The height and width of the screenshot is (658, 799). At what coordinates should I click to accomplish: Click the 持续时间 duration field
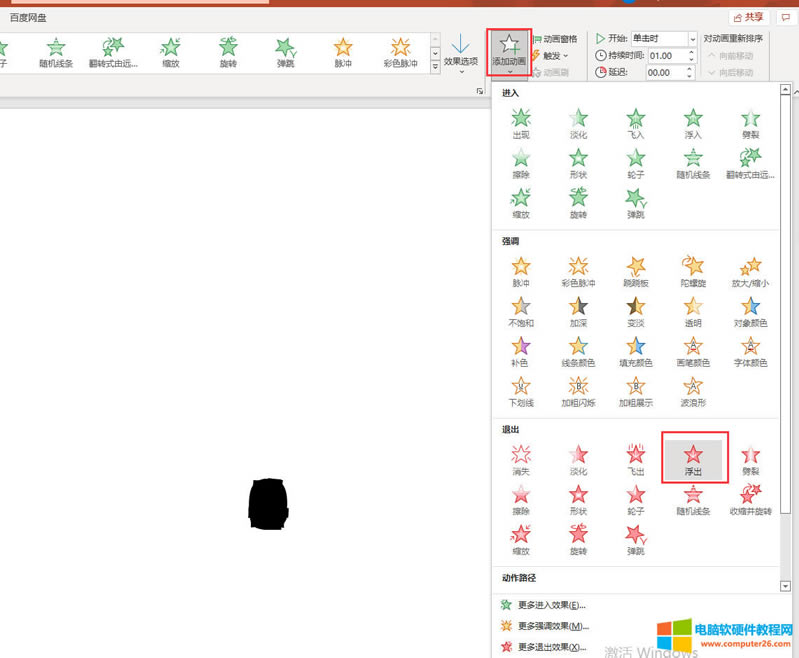tap(672, 55)
